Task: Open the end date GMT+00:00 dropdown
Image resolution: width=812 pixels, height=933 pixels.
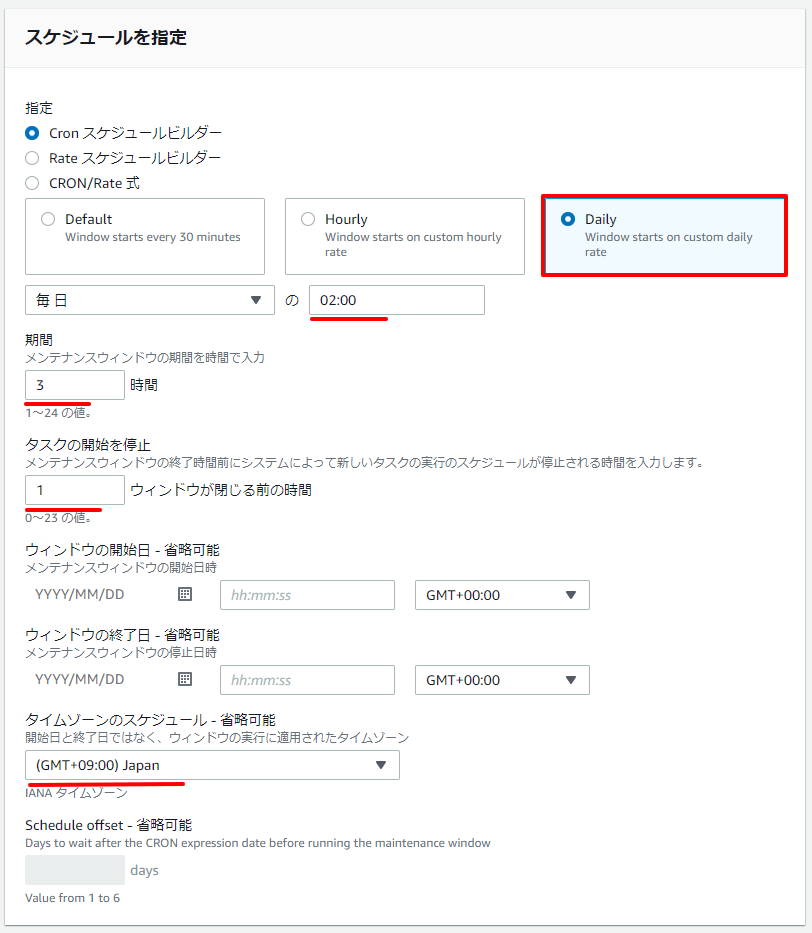Action: (x=502, y=680)
